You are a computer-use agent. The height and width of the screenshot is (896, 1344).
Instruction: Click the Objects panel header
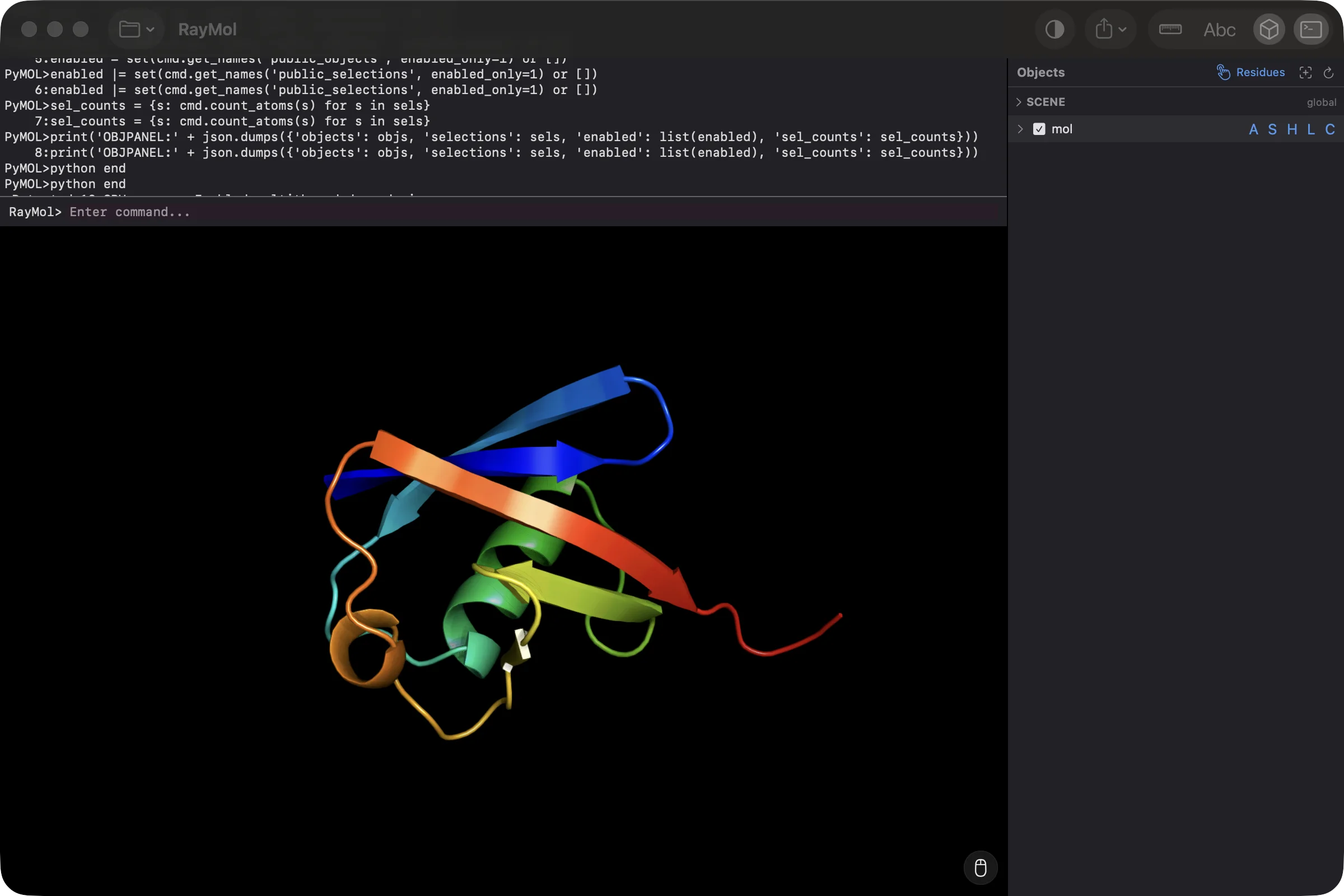[x=1040, y=73]
